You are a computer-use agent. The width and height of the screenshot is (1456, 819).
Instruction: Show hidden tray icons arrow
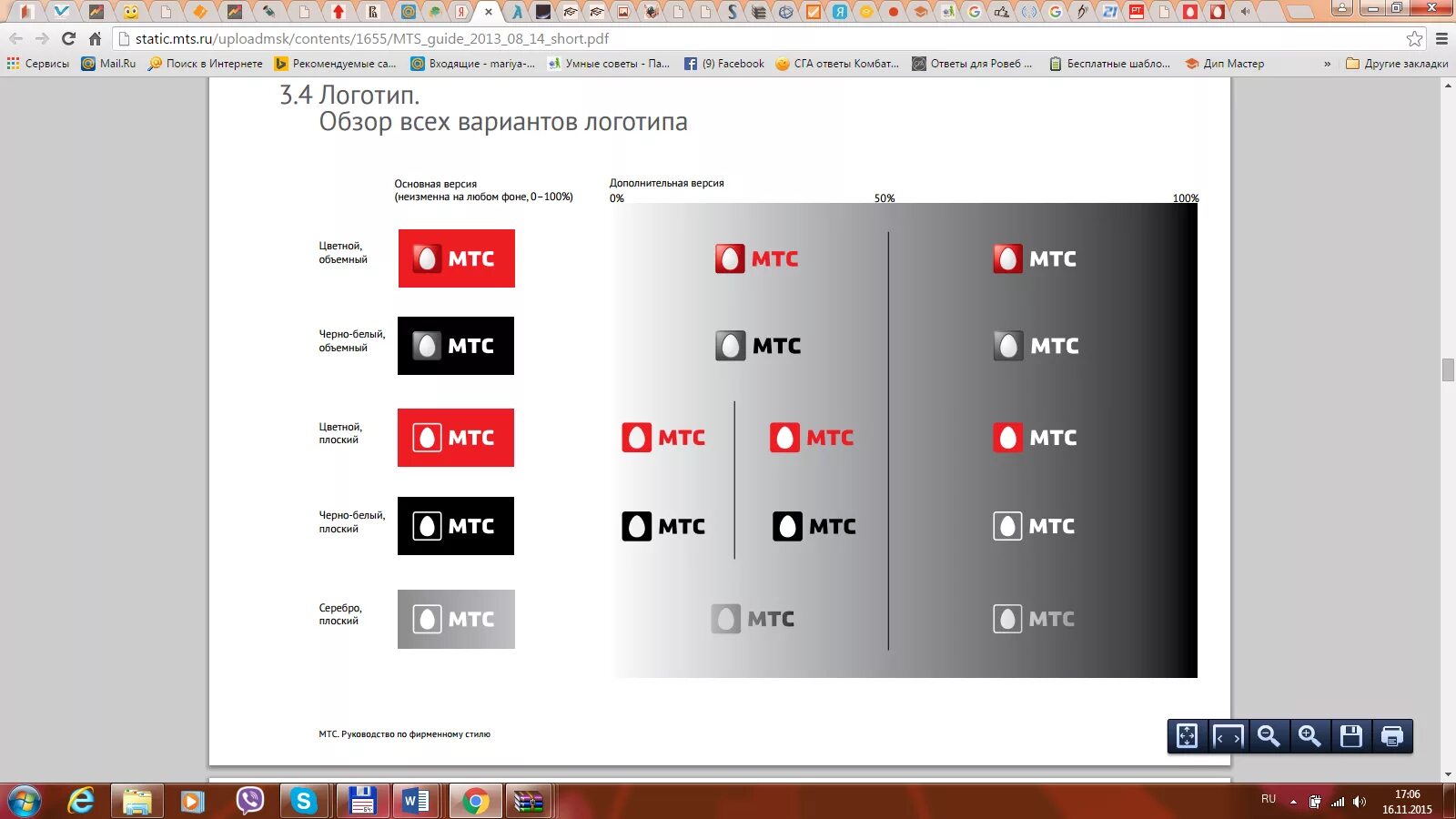(x=1293, y=802)
